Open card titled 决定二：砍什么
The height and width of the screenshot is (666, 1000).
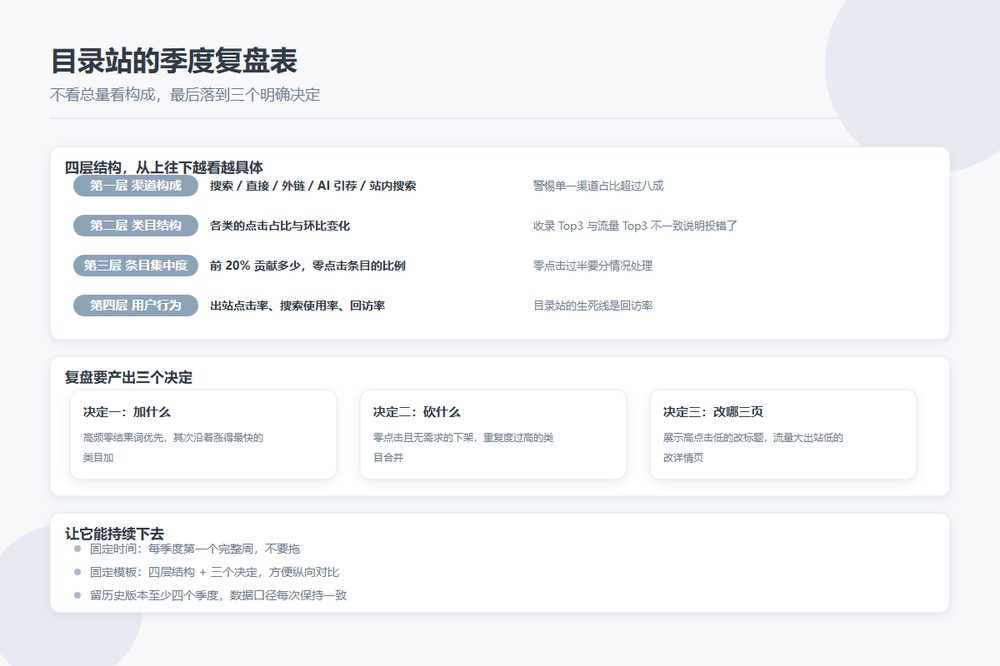[493, 434]
